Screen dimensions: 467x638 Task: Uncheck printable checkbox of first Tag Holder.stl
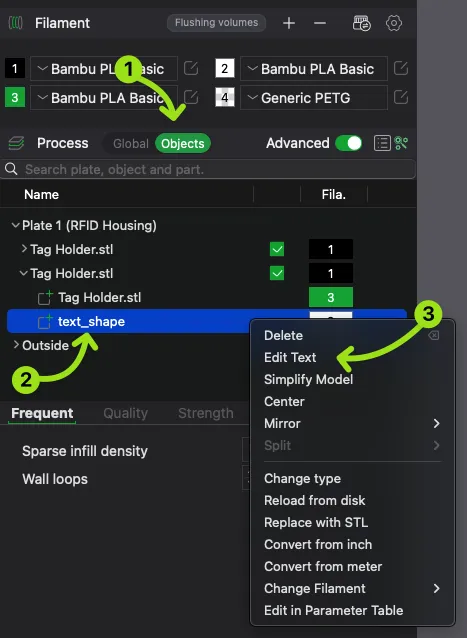(x=277, y=249)
